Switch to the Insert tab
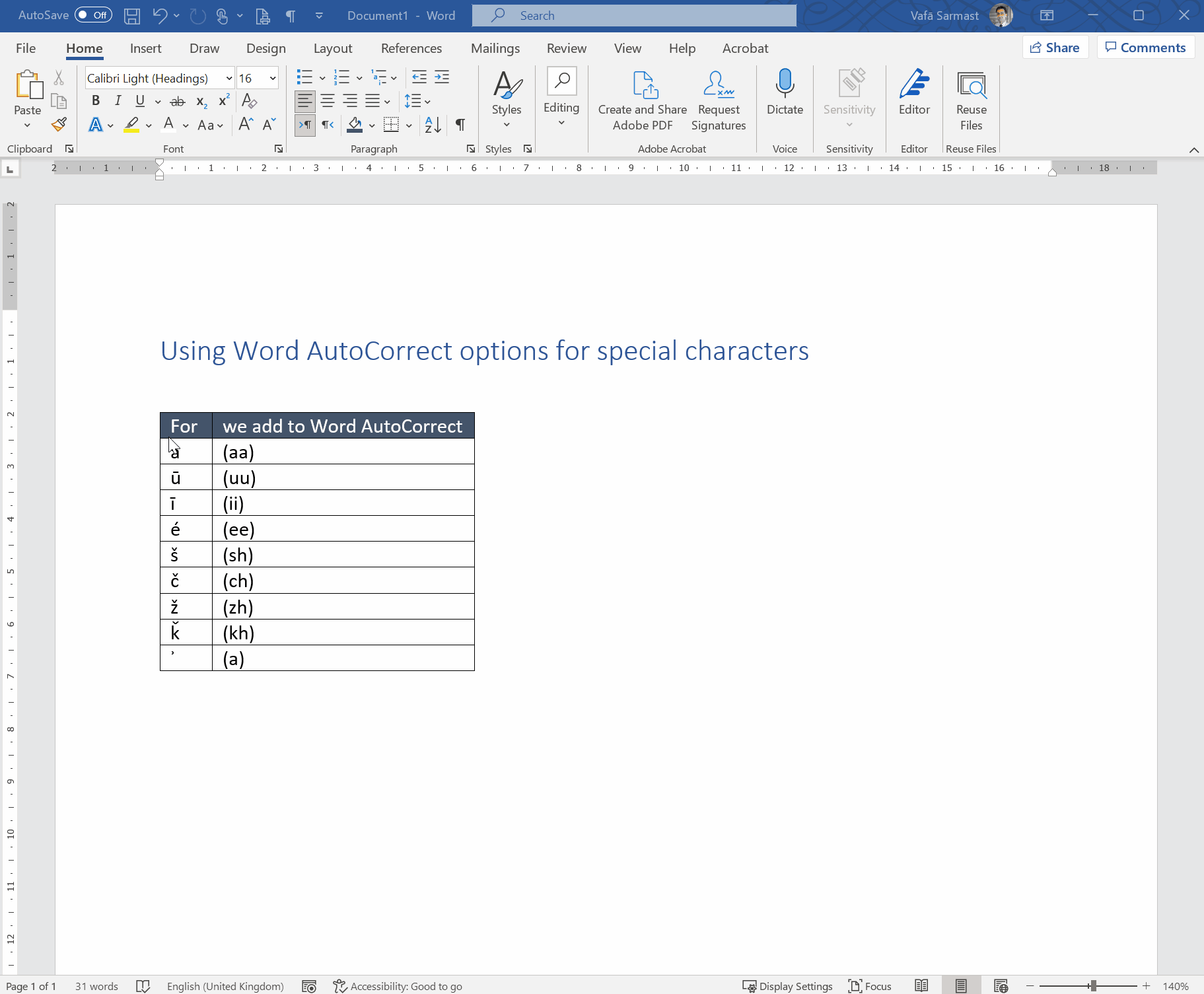This screenshot has width=1204, height=994. click(145, 48)
